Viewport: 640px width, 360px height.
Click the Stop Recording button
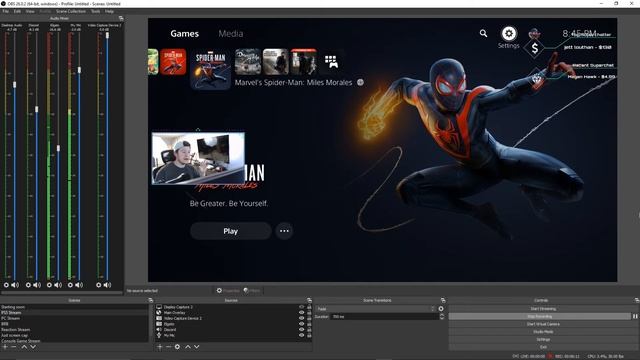click(540, 316)
